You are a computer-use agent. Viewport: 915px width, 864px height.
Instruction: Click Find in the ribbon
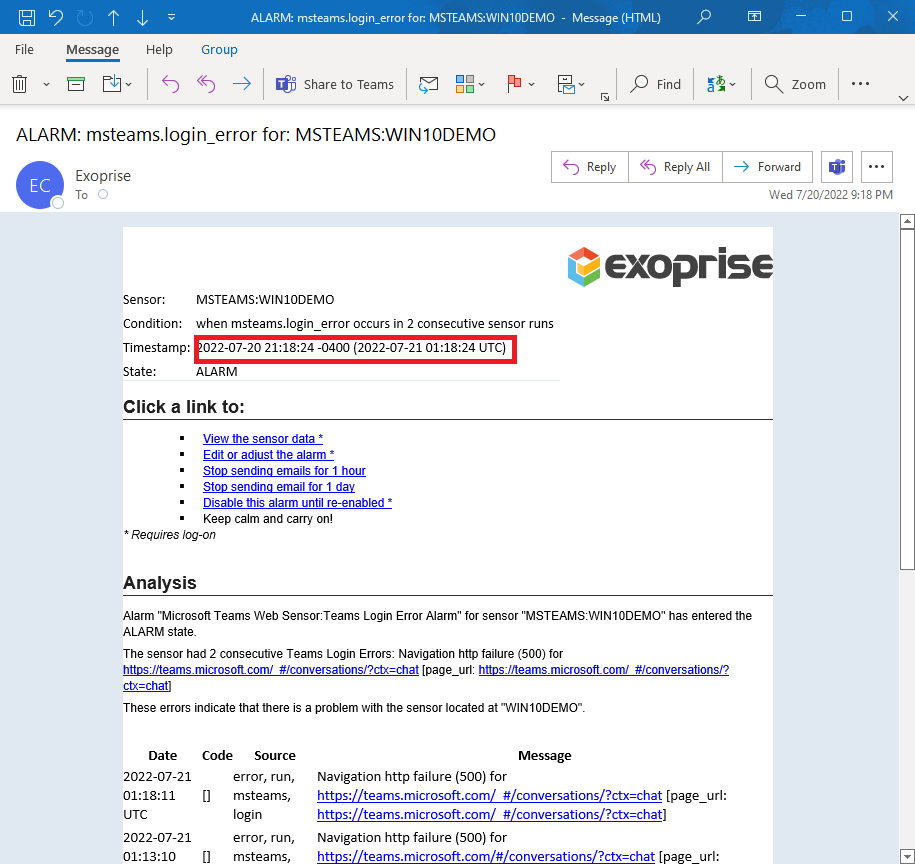tap(655, 85)
